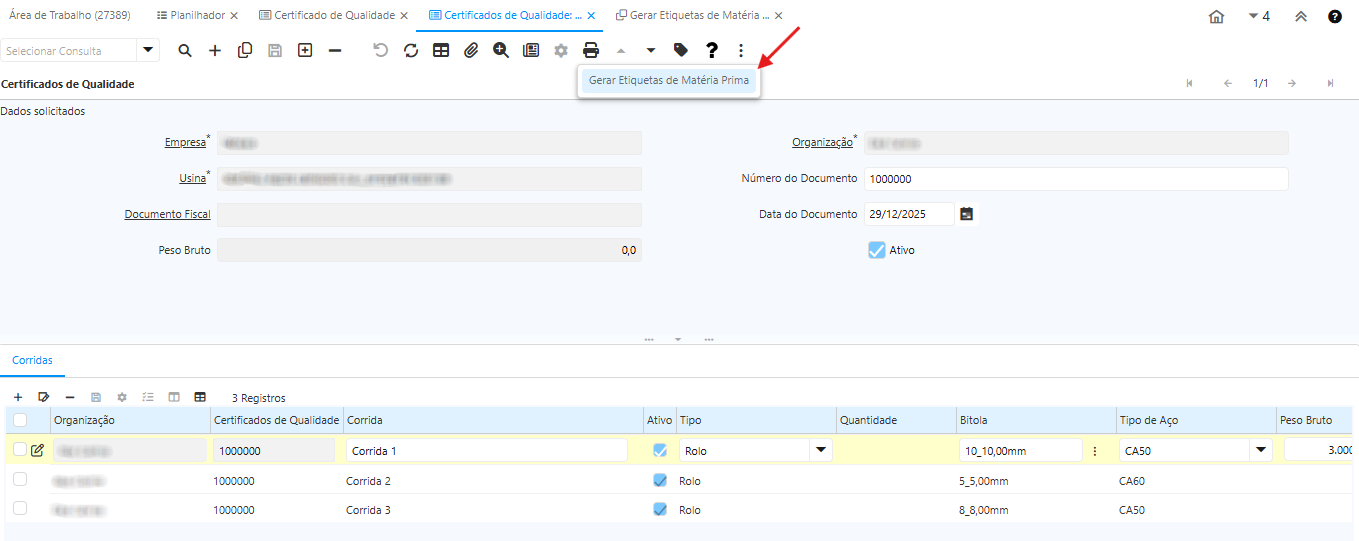Expand the Tipo dropdown showing Rolo
Image resolution: width=1359 pixels, height=541 pixels.
pos(821,451)
